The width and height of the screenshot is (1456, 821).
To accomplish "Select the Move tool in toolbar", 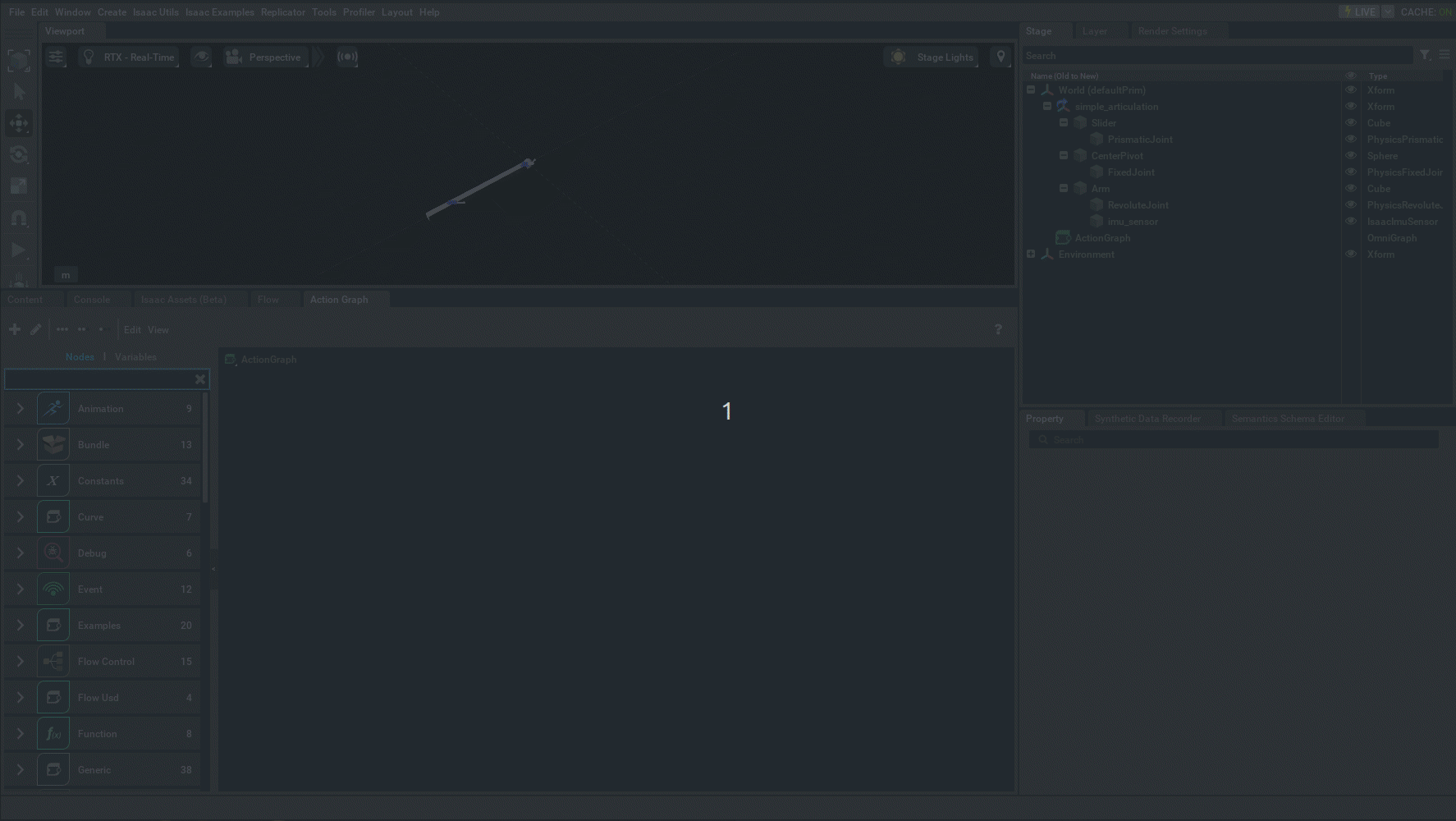I will click(x=19, y=123).
